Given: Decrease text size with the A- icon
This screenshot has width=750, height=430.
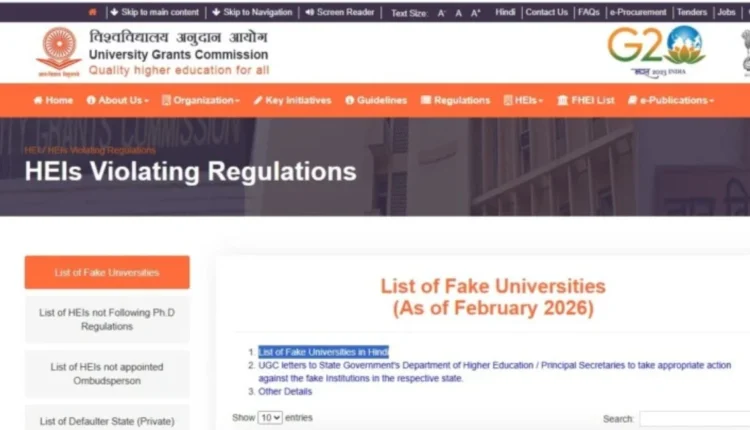Looking at the screenshot, I should tap(441, 13).
